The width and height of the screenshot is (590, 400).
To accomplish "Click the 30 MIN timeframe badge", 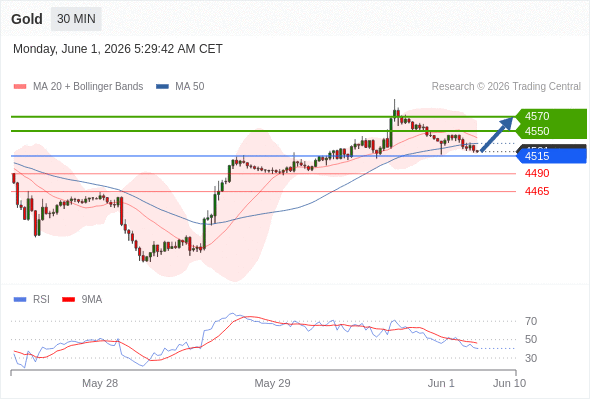I will pos(76,19).
